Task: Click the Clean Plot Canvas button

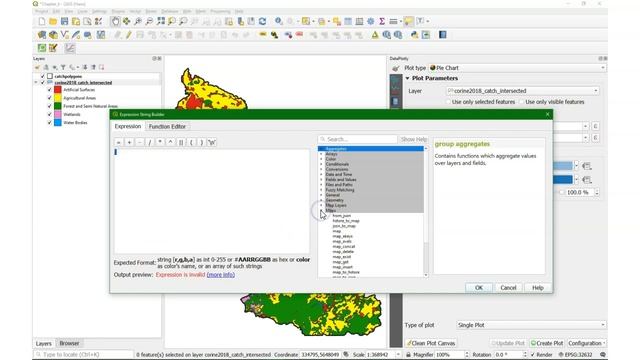Action: tap(431, 343)
